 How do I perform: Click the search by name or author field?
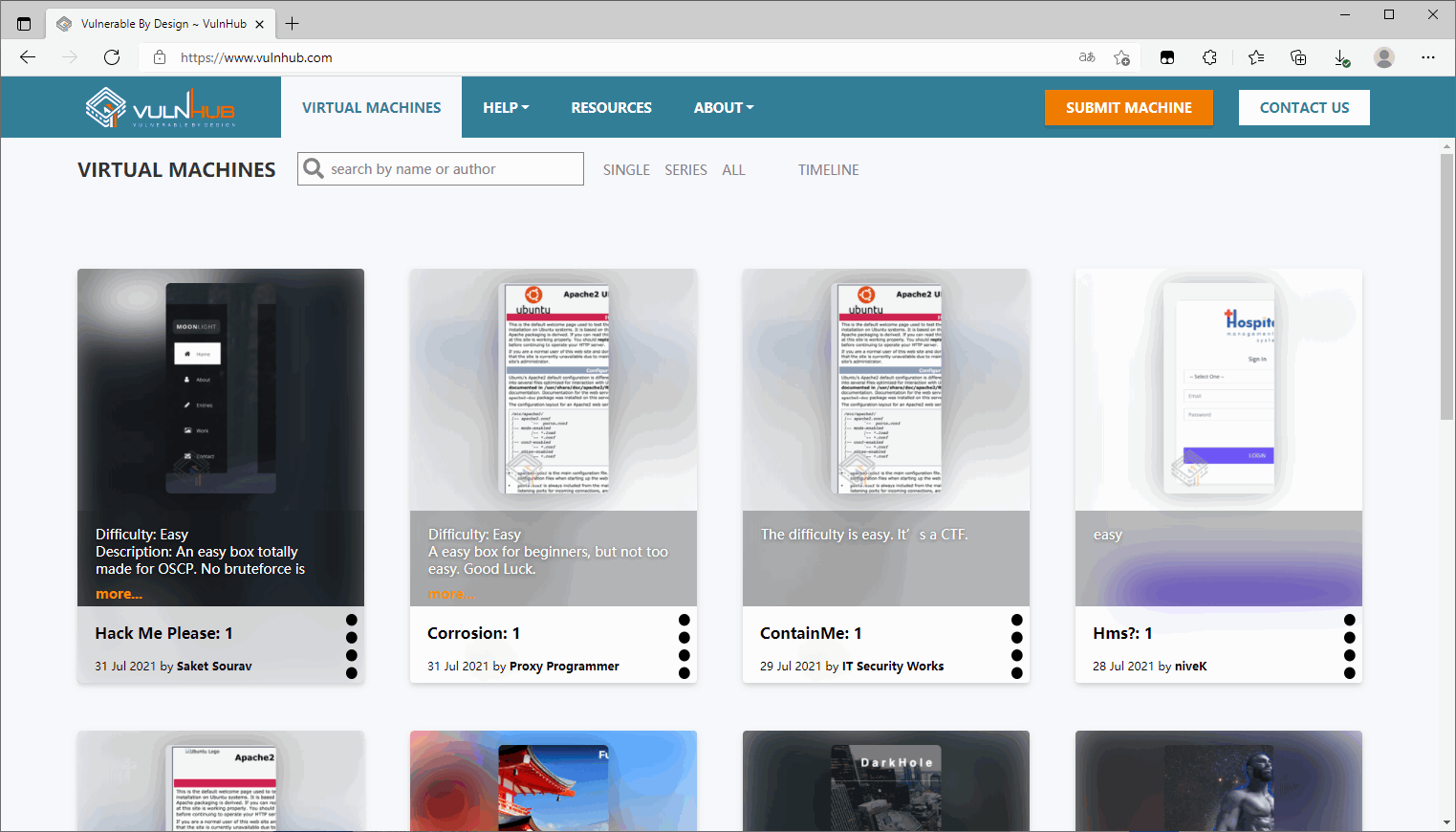[441, 169]
